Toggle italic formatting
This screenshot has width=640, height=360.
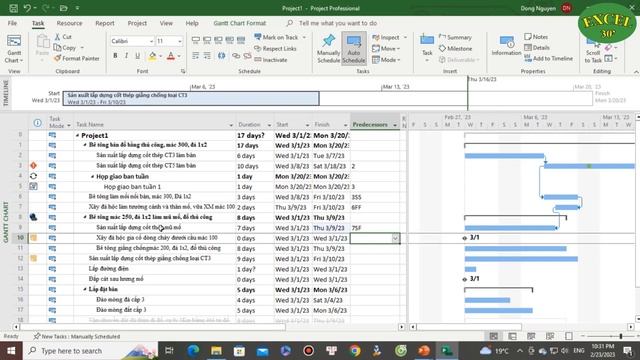[x=127, y=56]
